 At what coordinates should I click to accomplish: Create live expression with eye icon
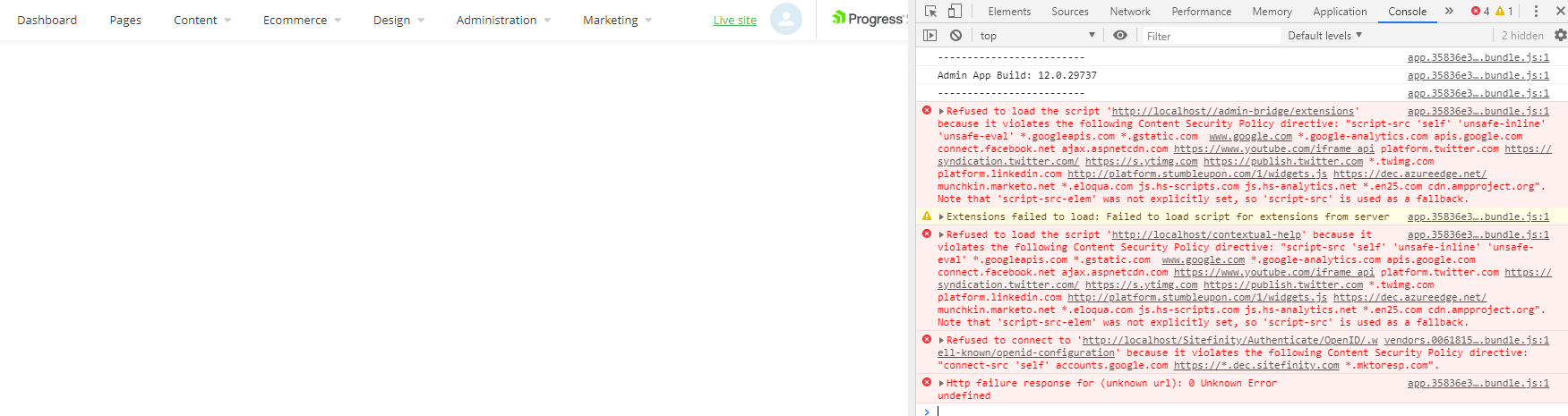1120,36
